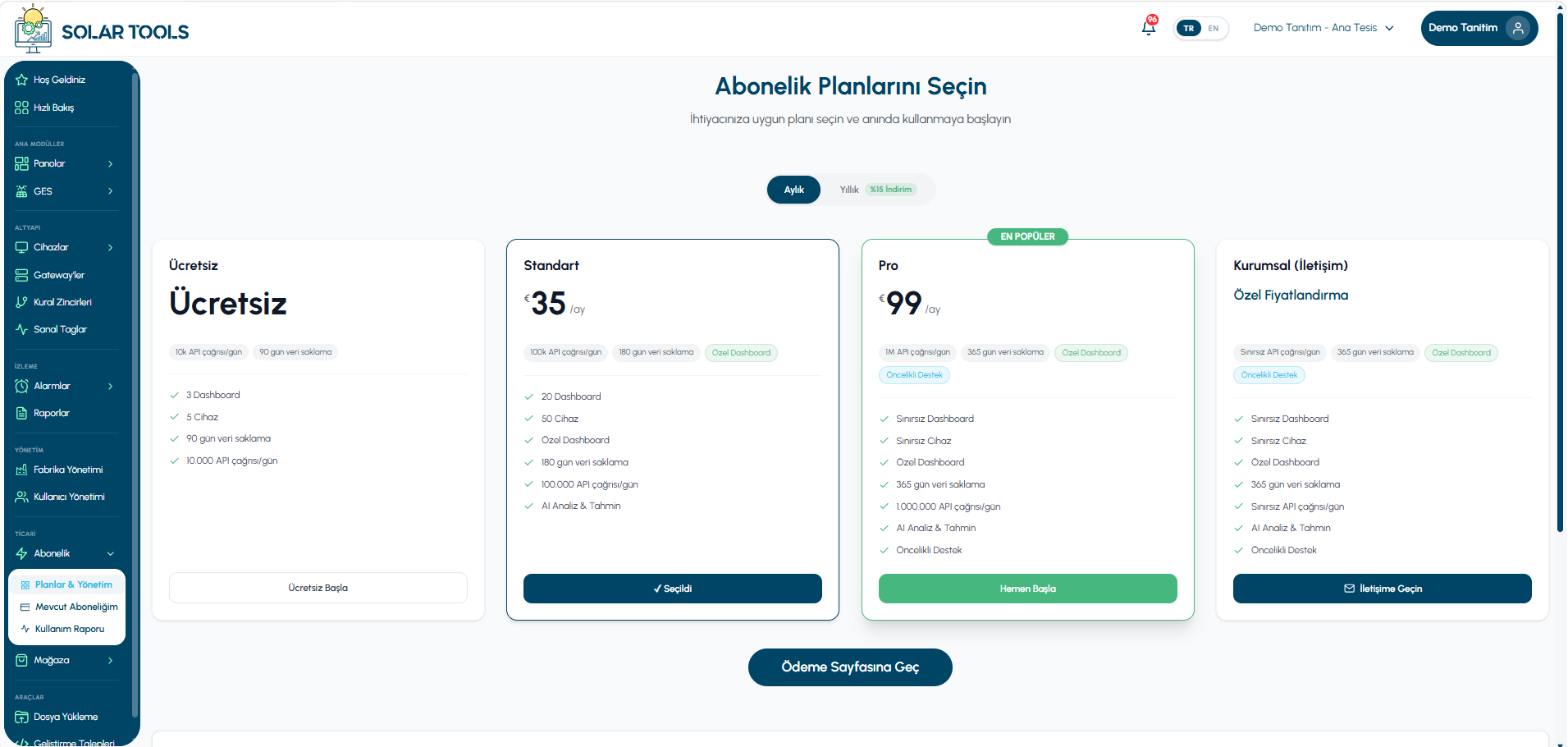Open Raporlar menu item
The image size is (1568, 747).
coord(66,413)
